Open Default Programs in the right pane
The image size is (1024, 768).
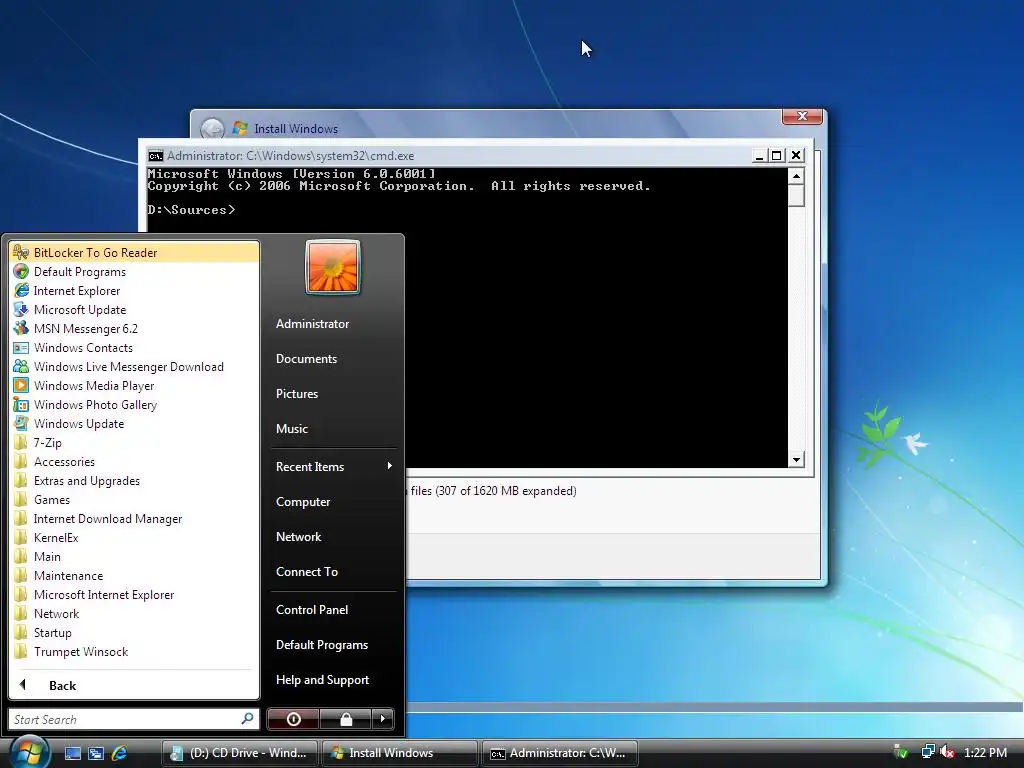tap(332, 645)
